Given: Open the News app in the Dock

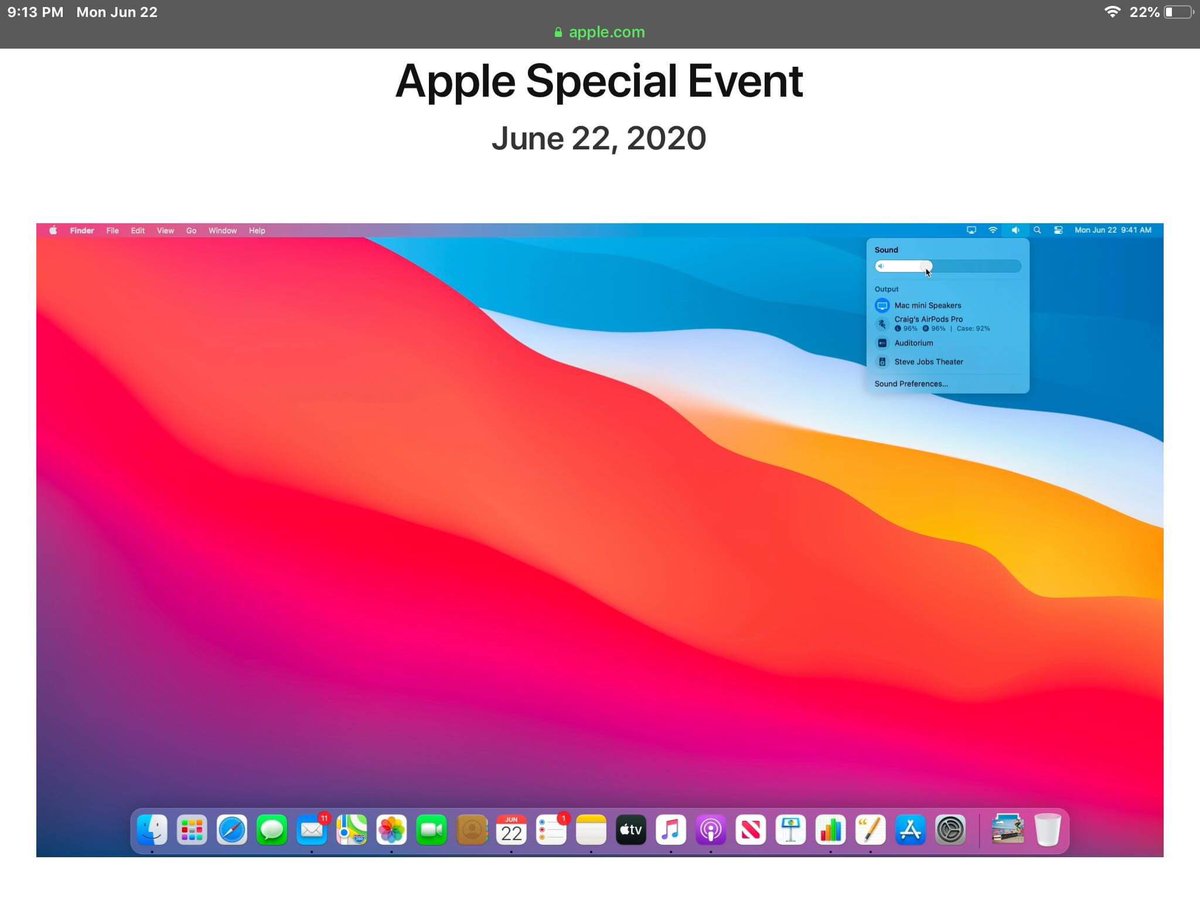Looking at the screenshot, I should pos(751,829).
